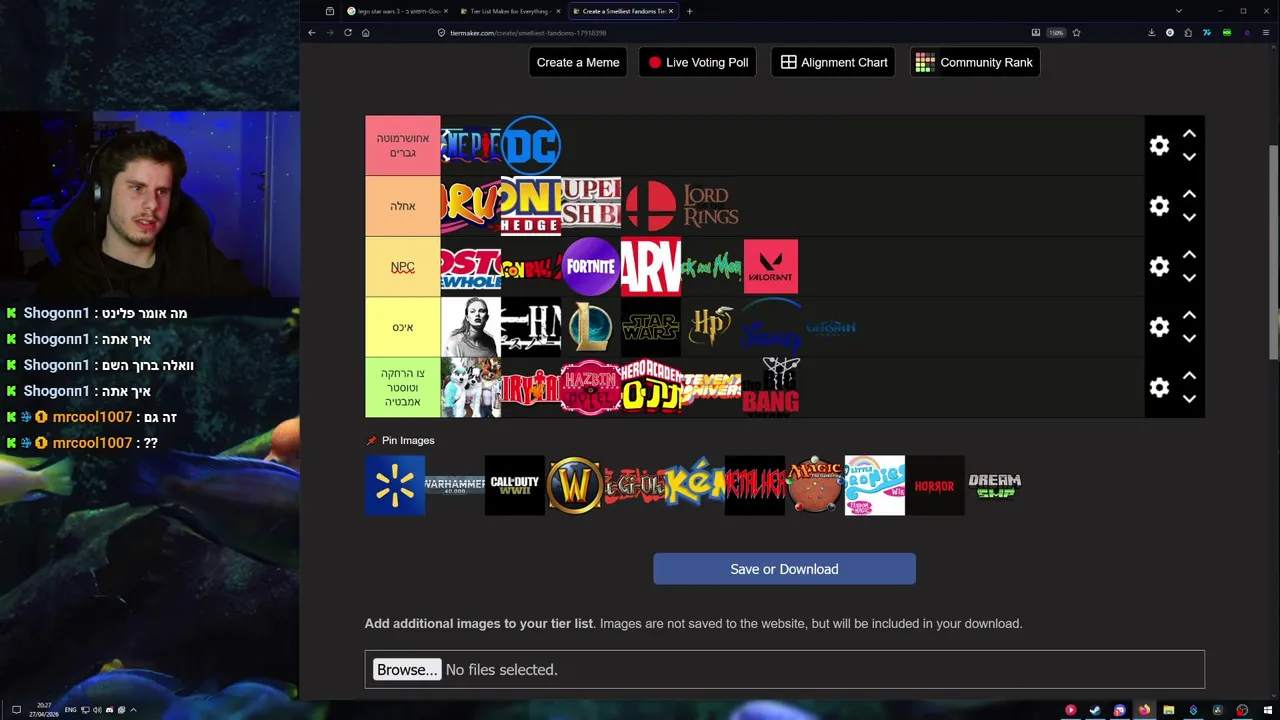The image size is (1280, 720).
Task: Open the browser downloads icon
Action: 1152,32
